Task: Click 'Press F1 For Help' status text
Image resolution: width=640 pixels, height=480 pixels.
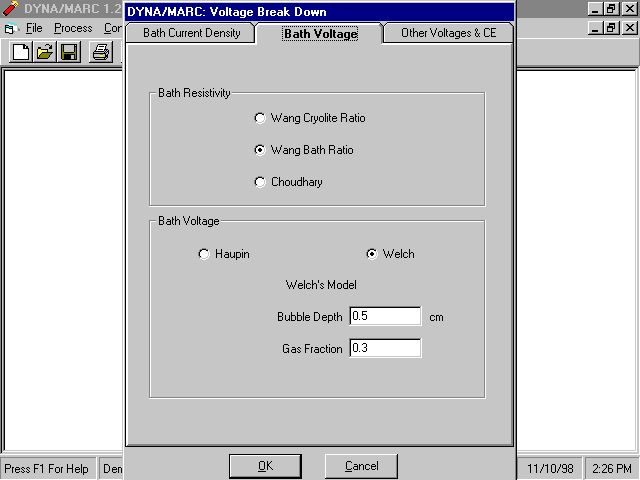Action: [46, 469]
